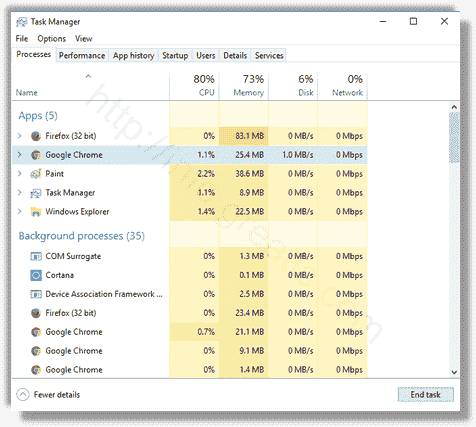
Task: Click the Cortana process icon
Action: [x=36, y=275]
